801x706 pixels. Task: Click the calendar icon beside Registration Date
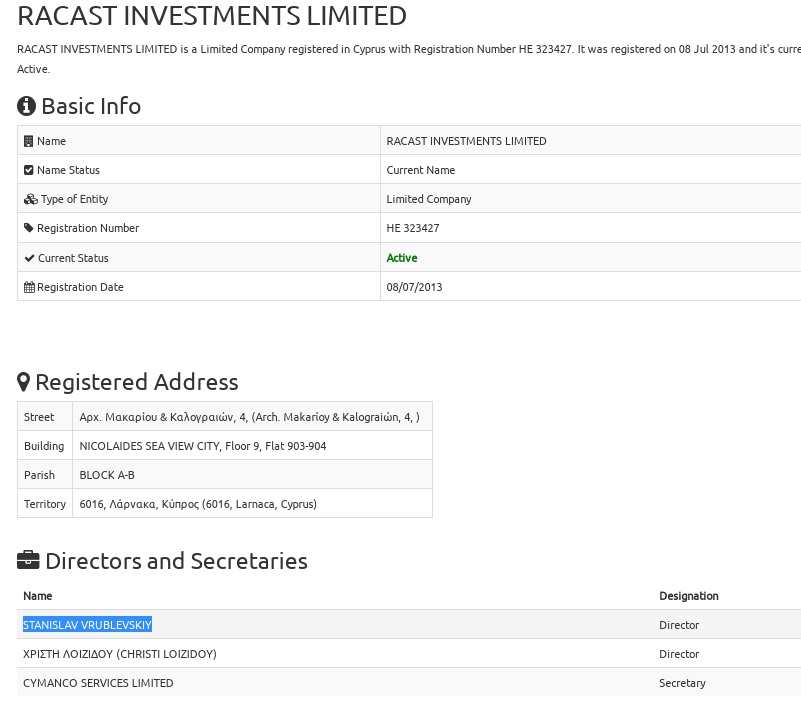point(29,287)
